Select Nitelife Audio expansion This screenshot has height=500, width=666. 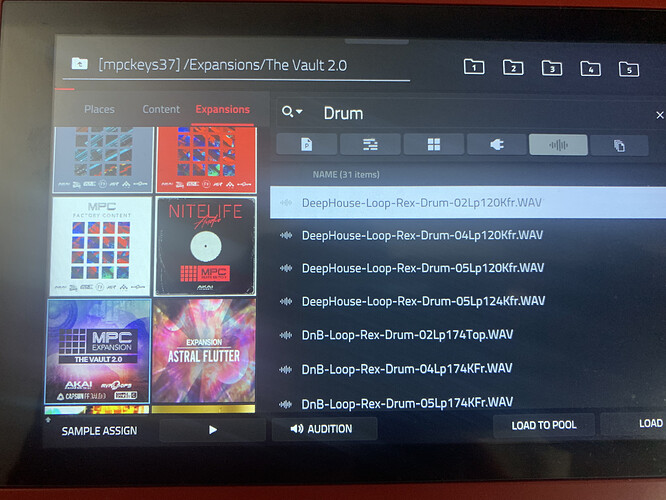[206, 246]
